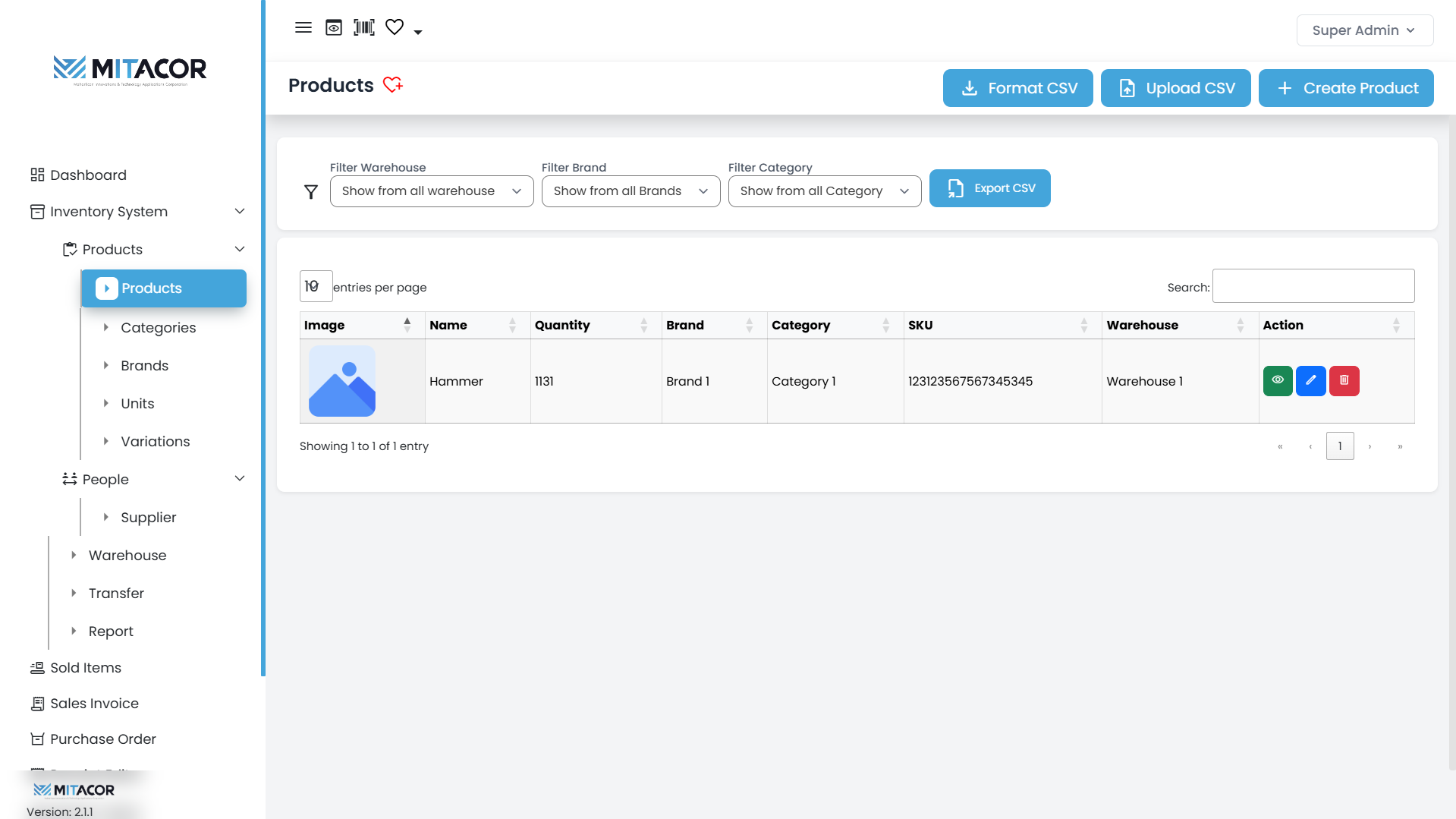Screen dimensions: 1456x819
Task: Open the barcode scanner icon
Action: coord(364,28)
